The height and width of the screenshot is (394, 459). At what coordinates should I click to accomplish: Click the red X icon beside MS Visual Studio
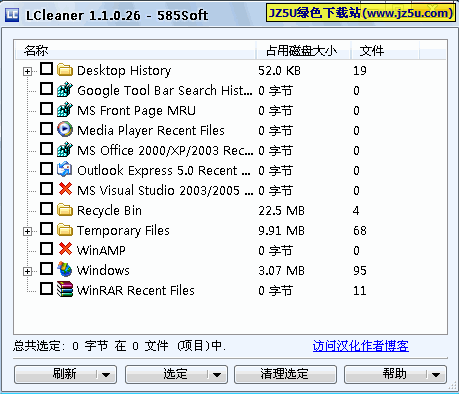(x=65, y=189)
